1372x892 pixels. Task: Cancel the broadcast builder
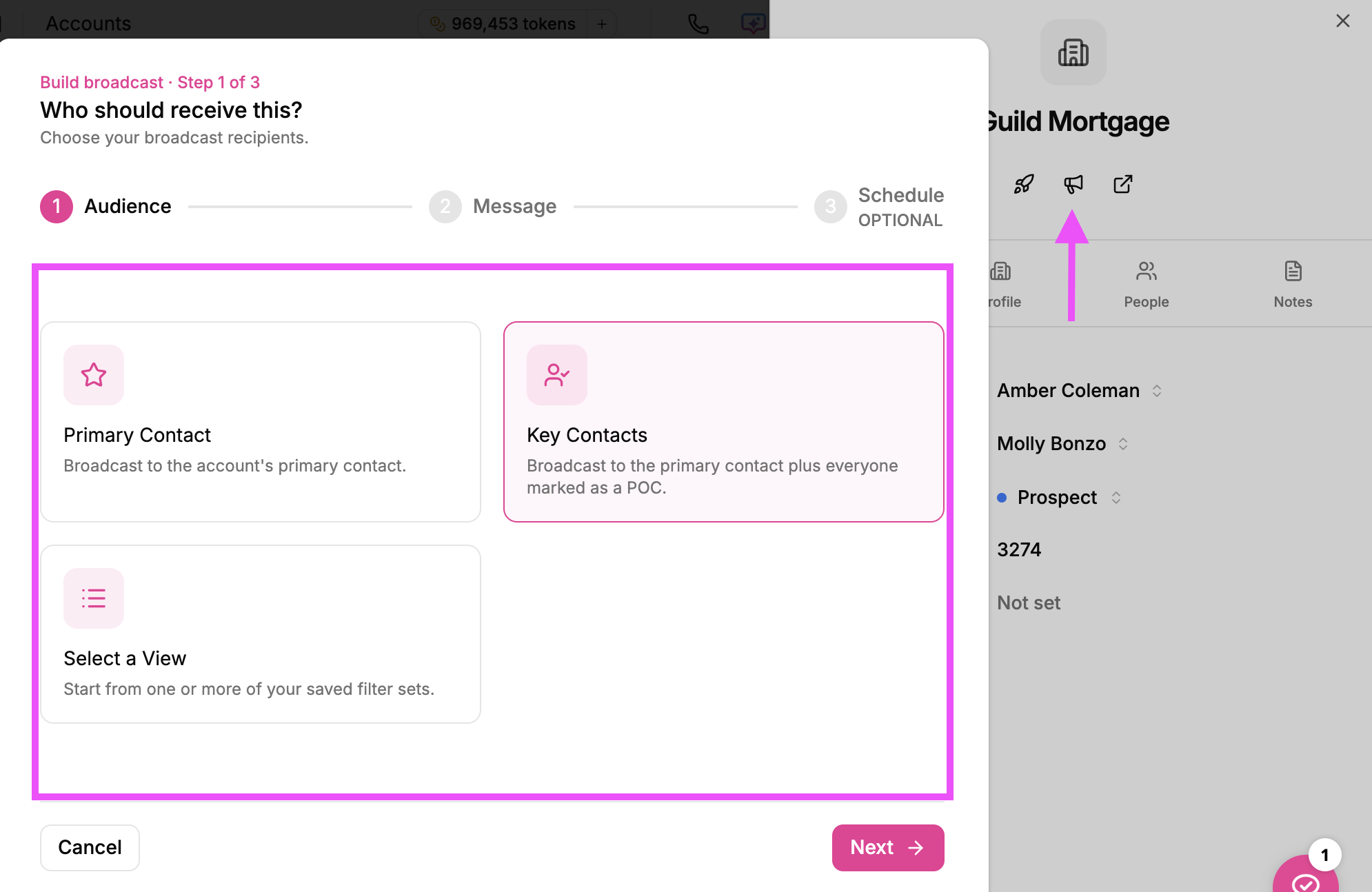coord(90,848)
